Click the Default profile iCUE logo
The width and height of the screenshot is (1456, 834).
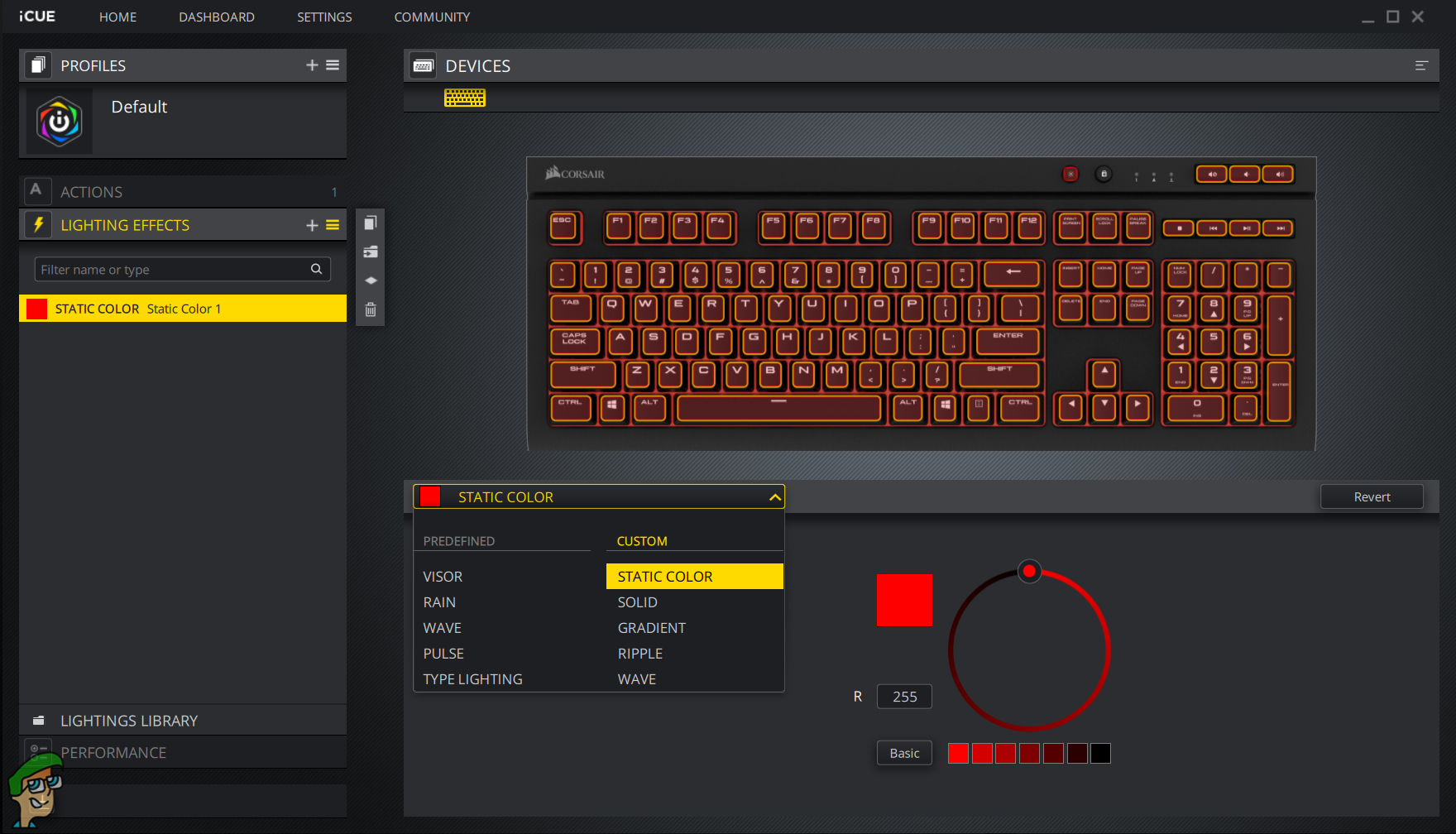pos(60,122)
